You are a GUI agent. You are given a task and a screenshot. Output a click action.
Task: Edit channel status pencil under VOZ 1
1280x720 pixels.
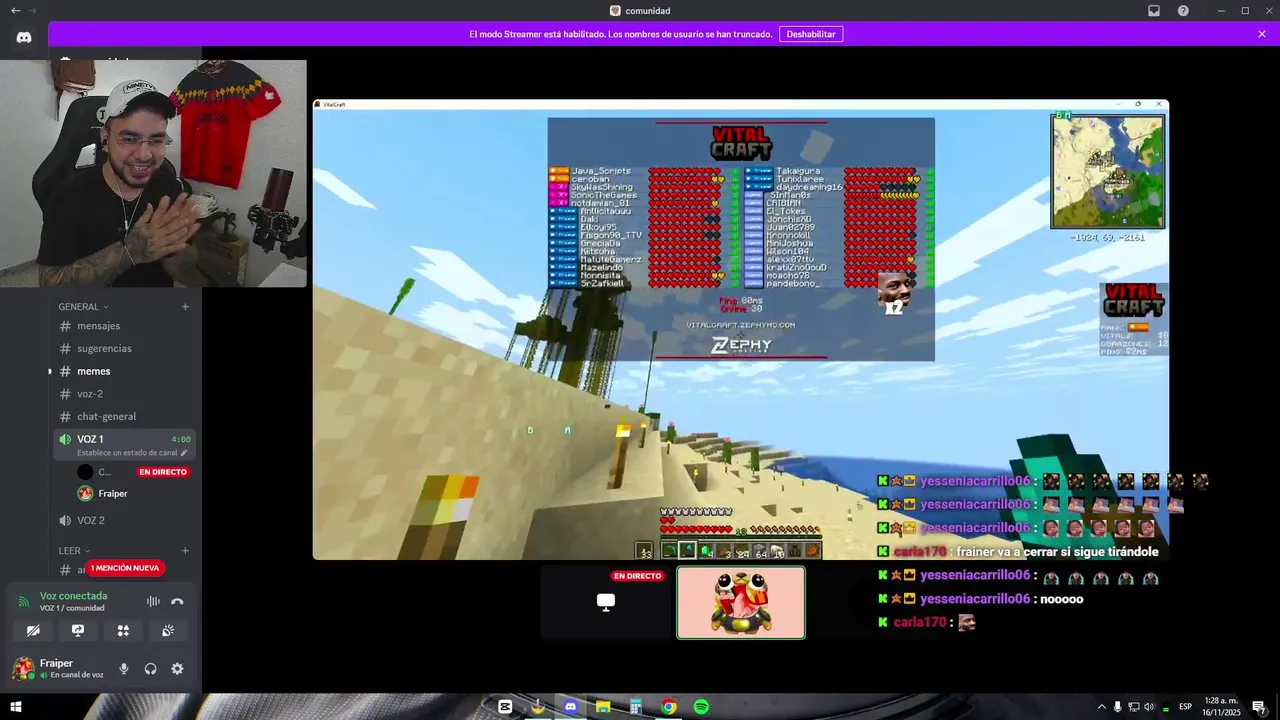click(x=184, y=453)
